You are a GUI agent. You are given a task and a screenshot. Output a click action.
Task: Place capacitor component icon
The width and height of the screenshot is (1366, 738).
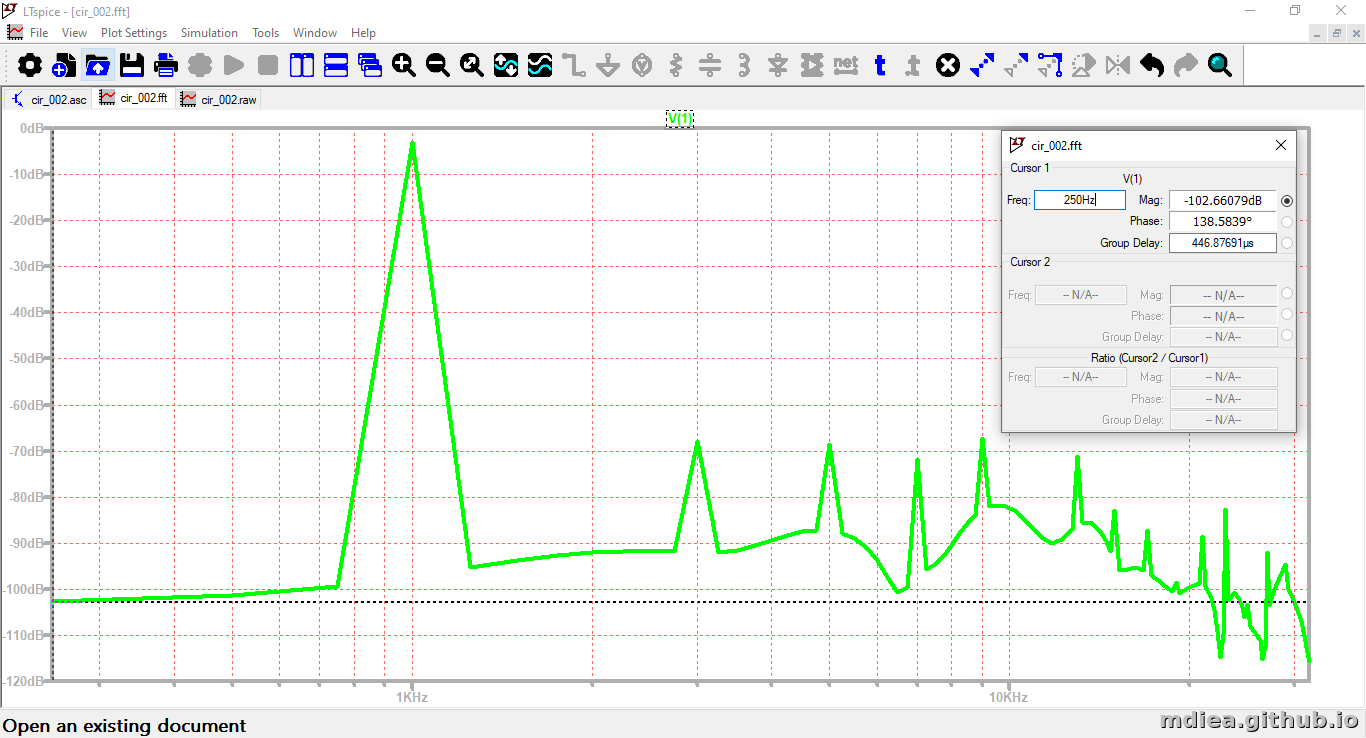point(710,66)
